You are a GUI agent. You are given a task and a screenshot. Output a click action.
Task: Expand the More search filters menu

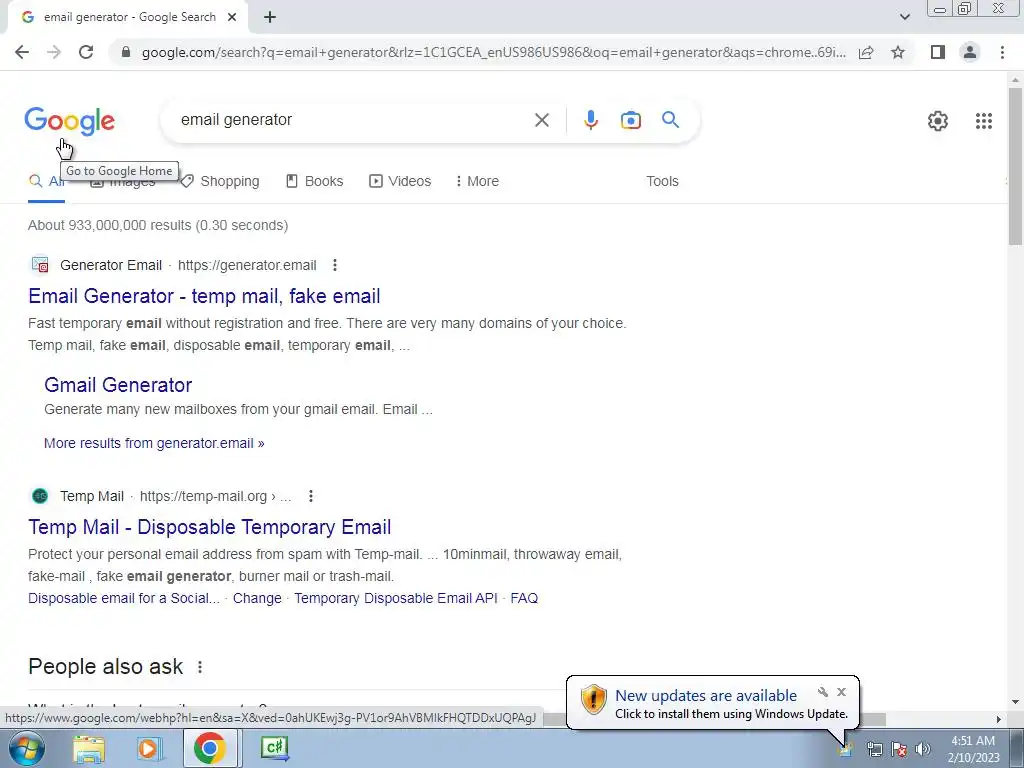[x=477, y=182]
